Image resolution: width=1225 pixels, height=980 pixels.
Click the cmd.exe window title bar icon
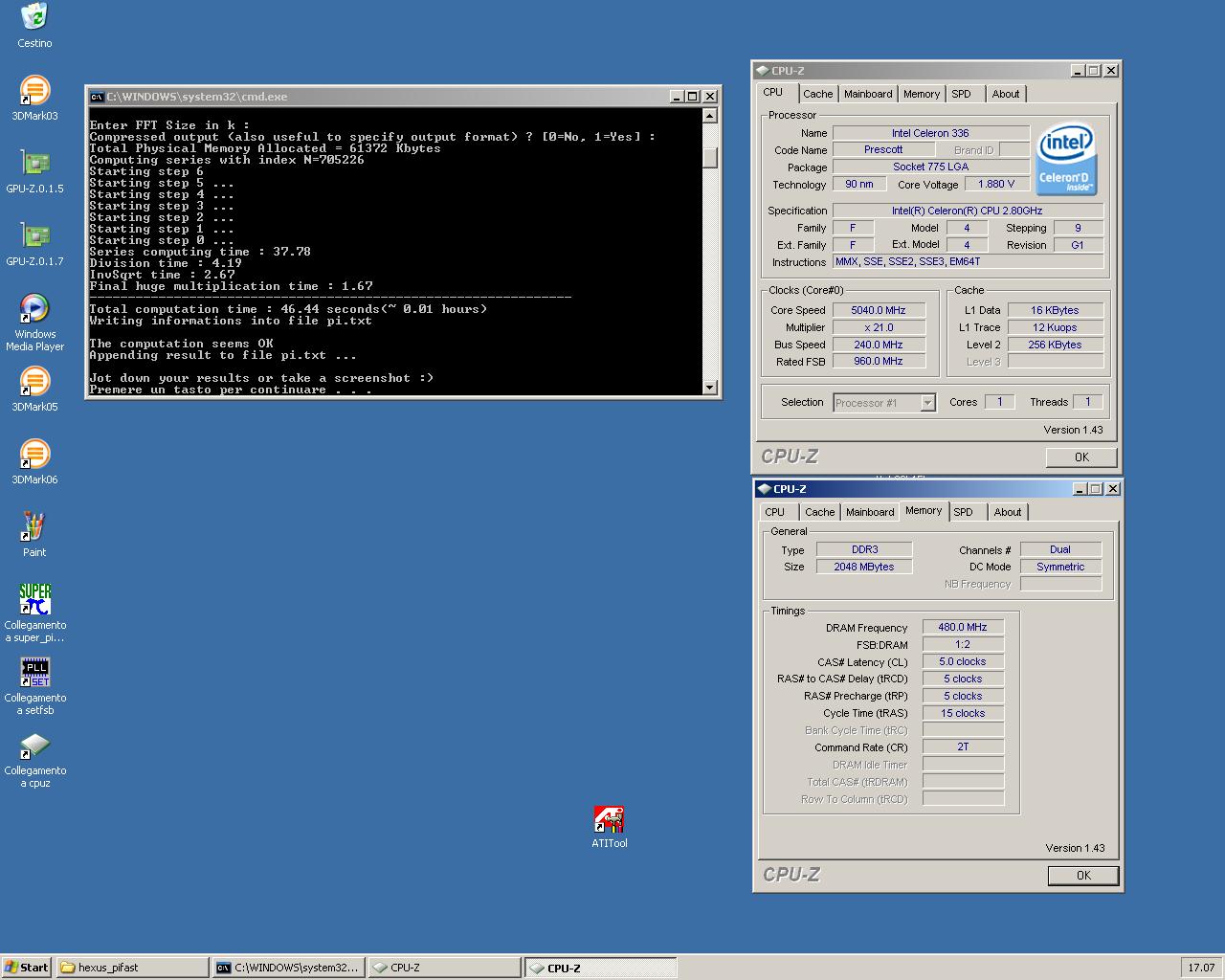click(97, 97)
